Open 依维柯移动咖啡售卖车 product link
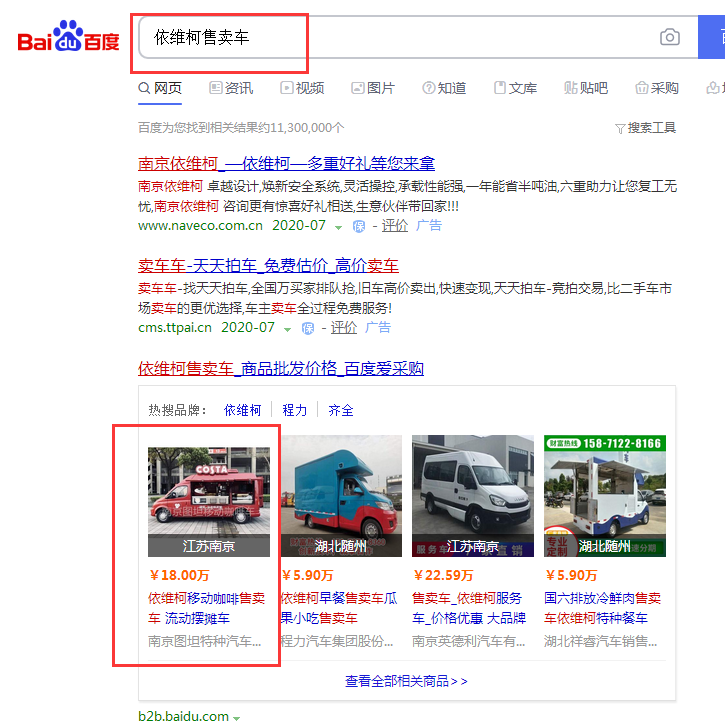Viewport: 725px width, 721px height. [x=206, y=608]
